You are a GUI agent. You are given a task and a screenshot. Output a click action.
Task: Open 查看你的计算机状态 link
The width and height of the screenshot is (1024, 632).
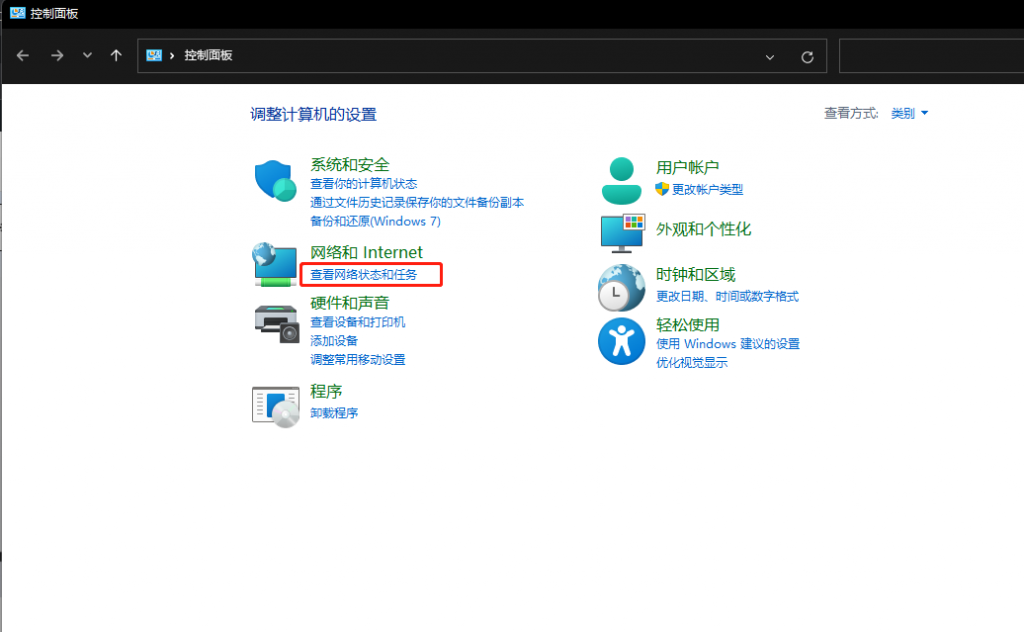[363, 184]
